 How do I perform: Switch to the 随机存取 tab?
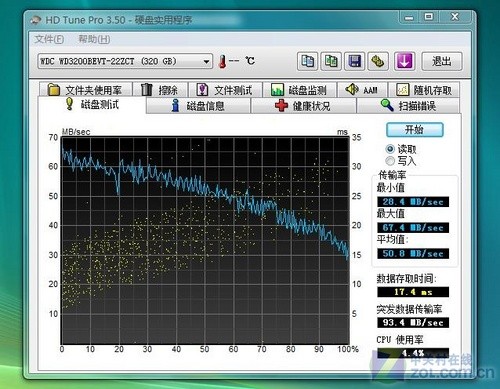(424, 90)
